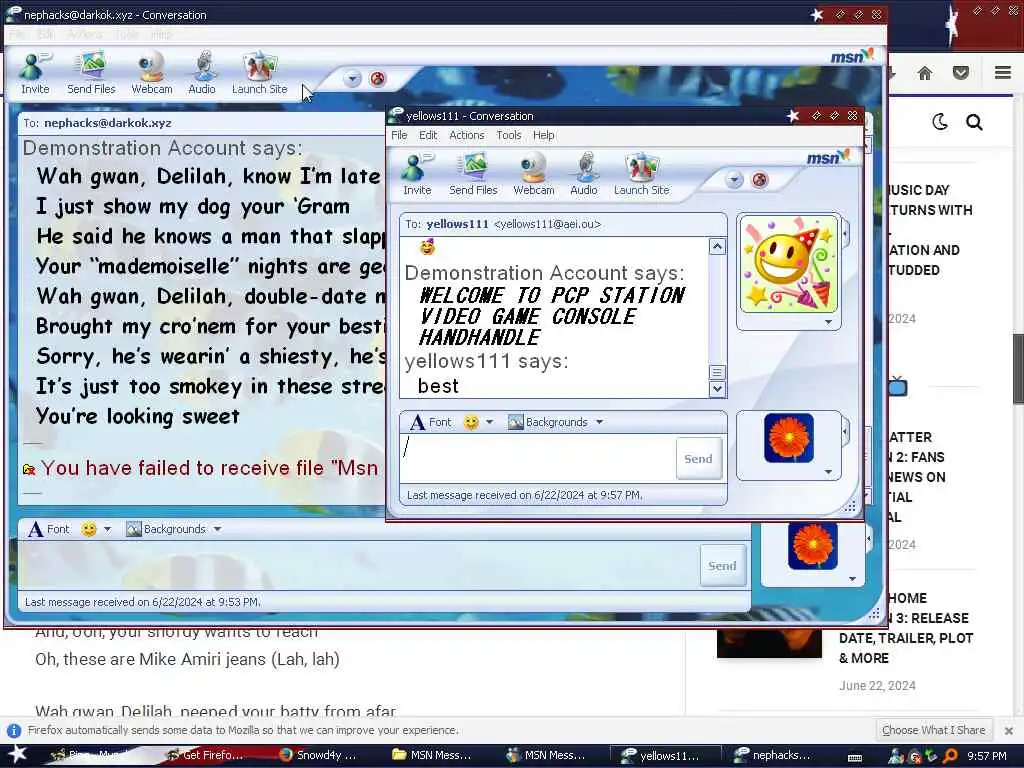Click block contact icon in yellows111 toolbar

click(x=760, y=180)
